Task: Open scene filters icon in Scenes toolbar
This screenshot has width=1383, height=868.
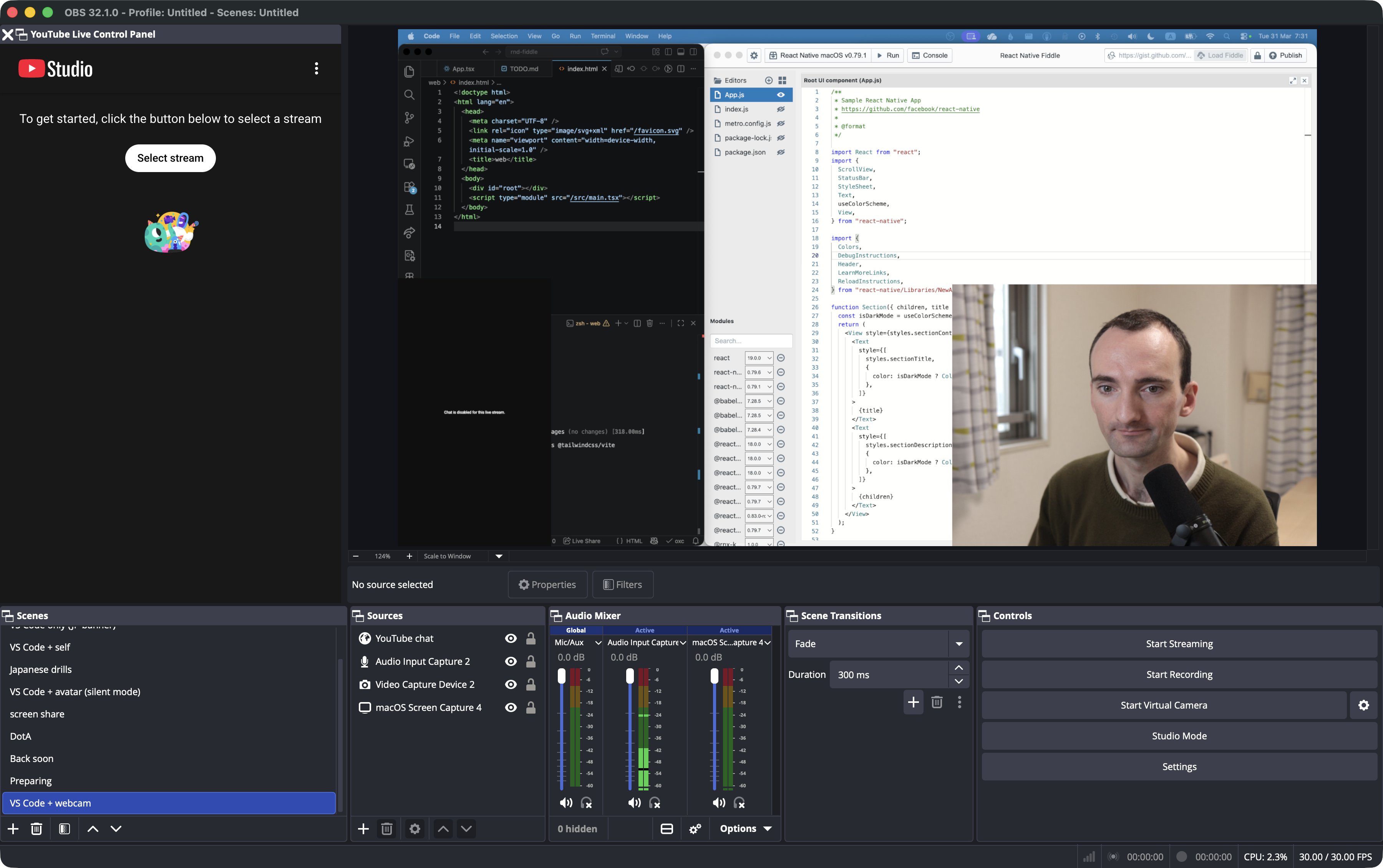Action: [x=64, y=828]
